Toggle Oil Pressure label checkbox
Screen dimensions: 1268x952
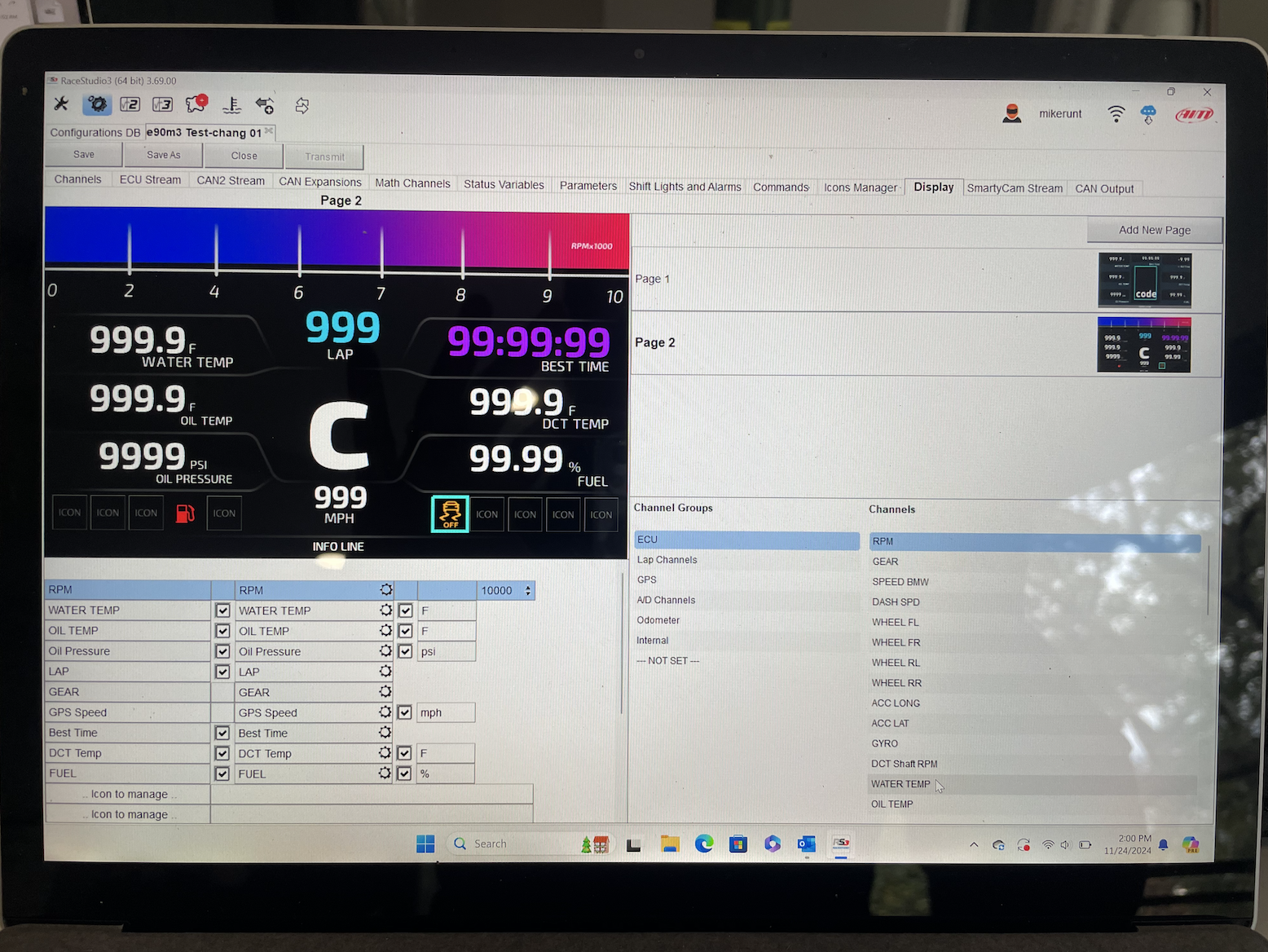[x=222, y=650]
